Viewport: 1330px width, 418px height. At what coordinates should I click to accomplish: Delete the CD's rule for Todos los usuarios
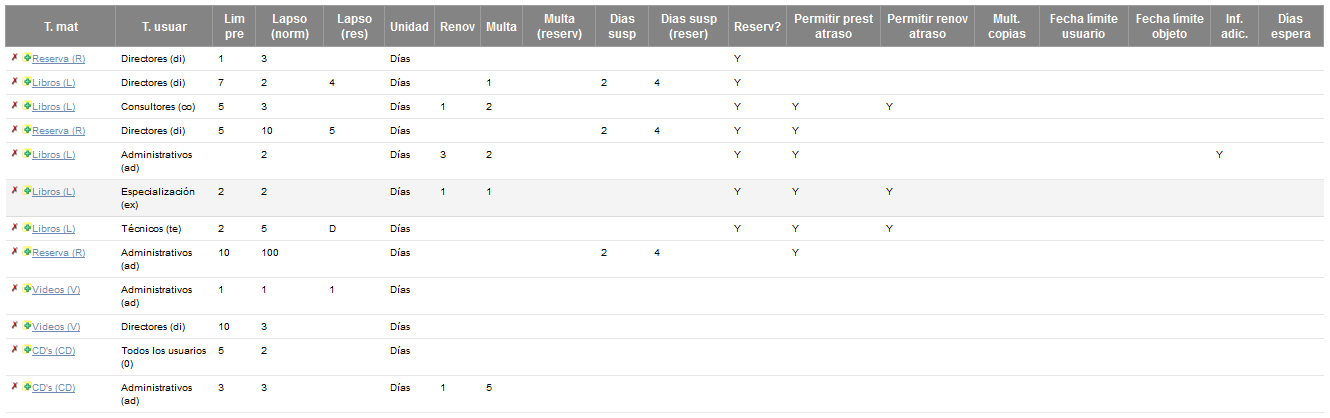14,350
